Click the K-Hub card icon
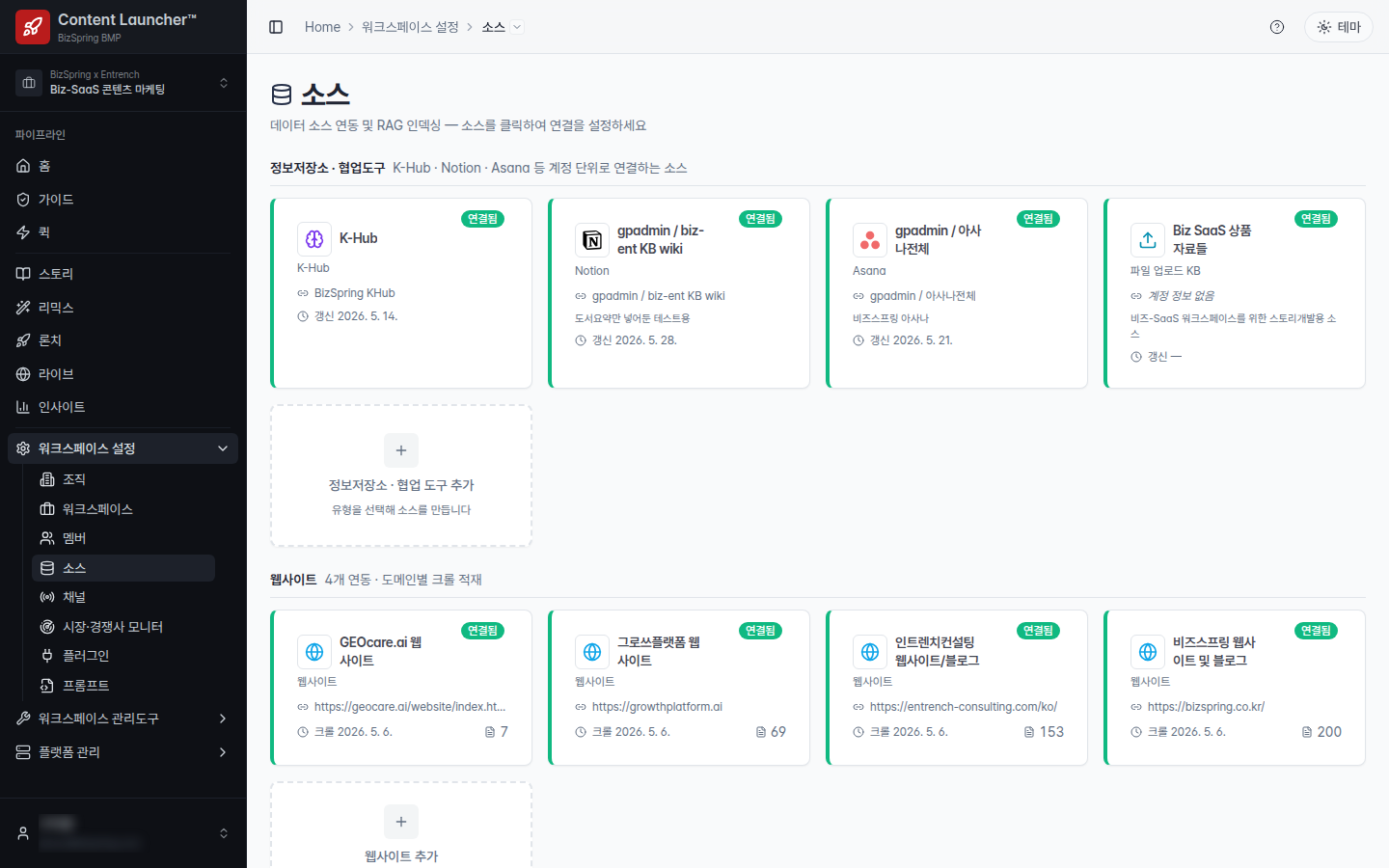The height and width of the screenshot is (868, 1389). pyautogui.click(x=314, y=239)
